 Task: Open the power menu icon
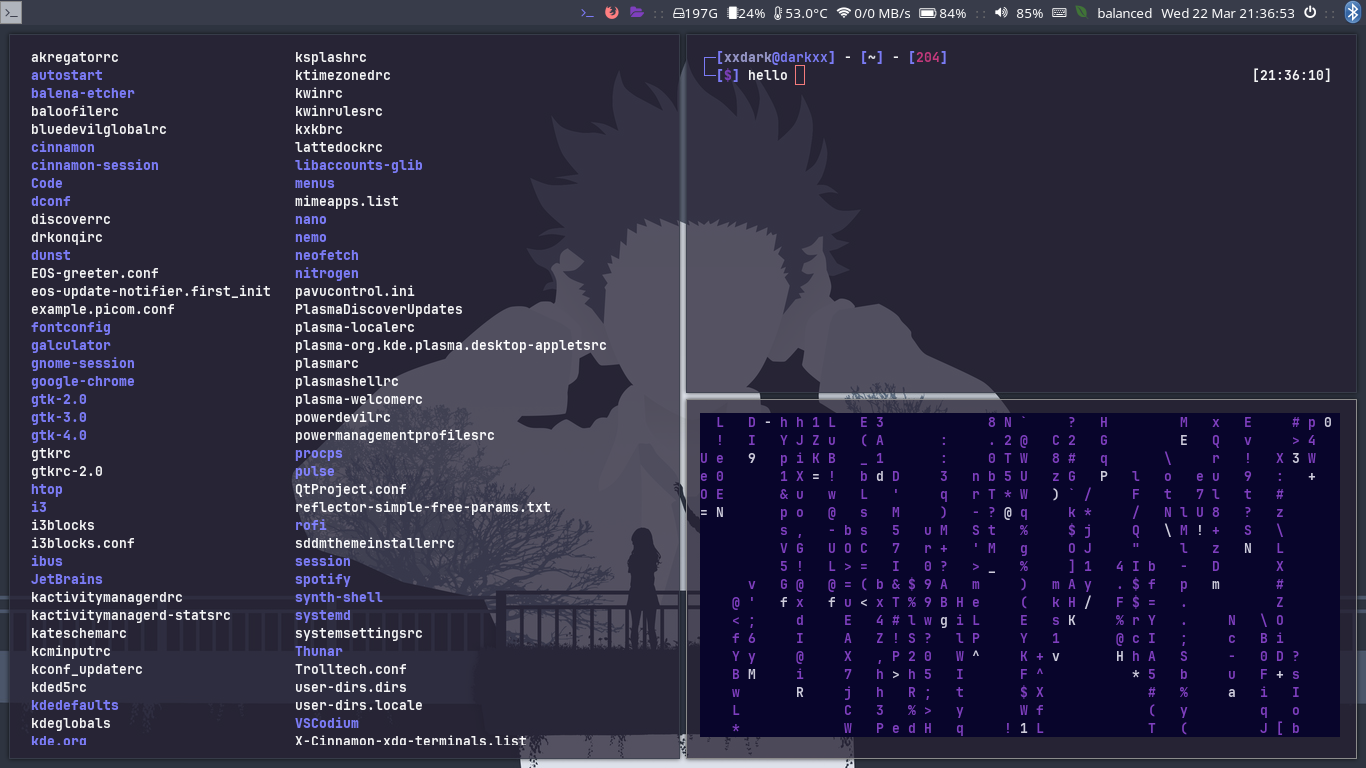tap(1310, 13)
